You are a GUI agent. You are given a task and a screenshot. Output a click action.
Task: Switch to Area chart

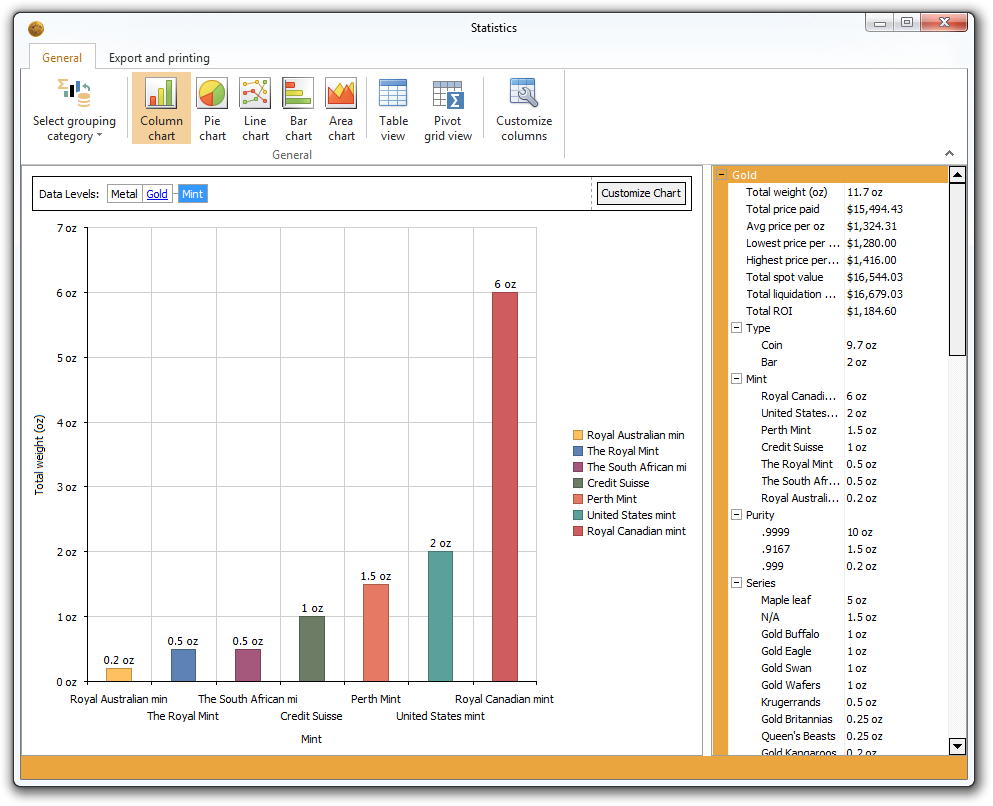coord(341,108)
